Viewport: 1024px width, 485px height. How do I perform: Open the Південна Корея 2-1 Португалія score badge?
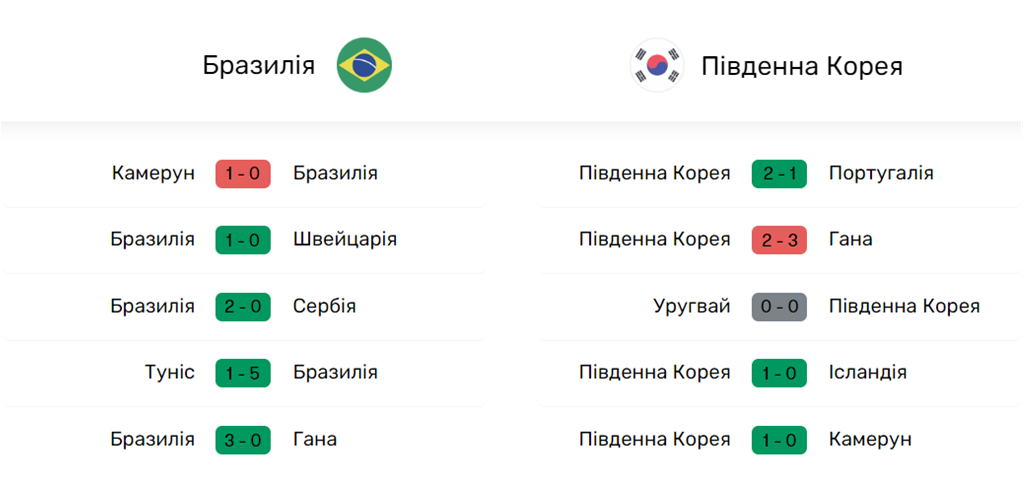(x=779, y=174)
